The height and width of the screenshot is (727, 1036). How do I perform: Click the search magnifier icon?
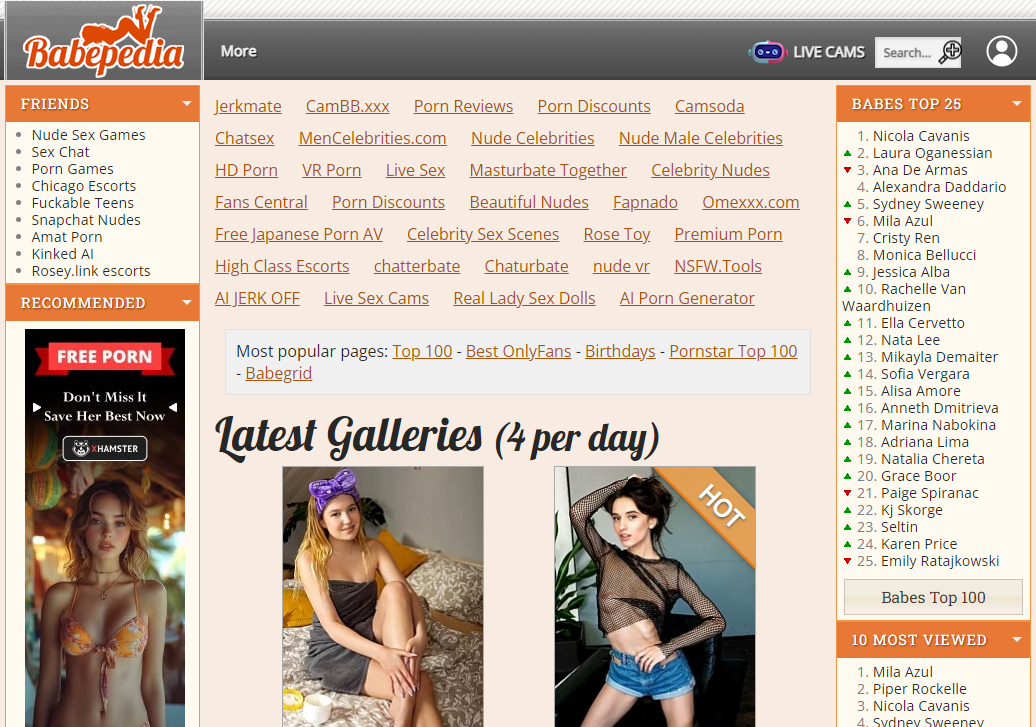click(x=950, y=52)
